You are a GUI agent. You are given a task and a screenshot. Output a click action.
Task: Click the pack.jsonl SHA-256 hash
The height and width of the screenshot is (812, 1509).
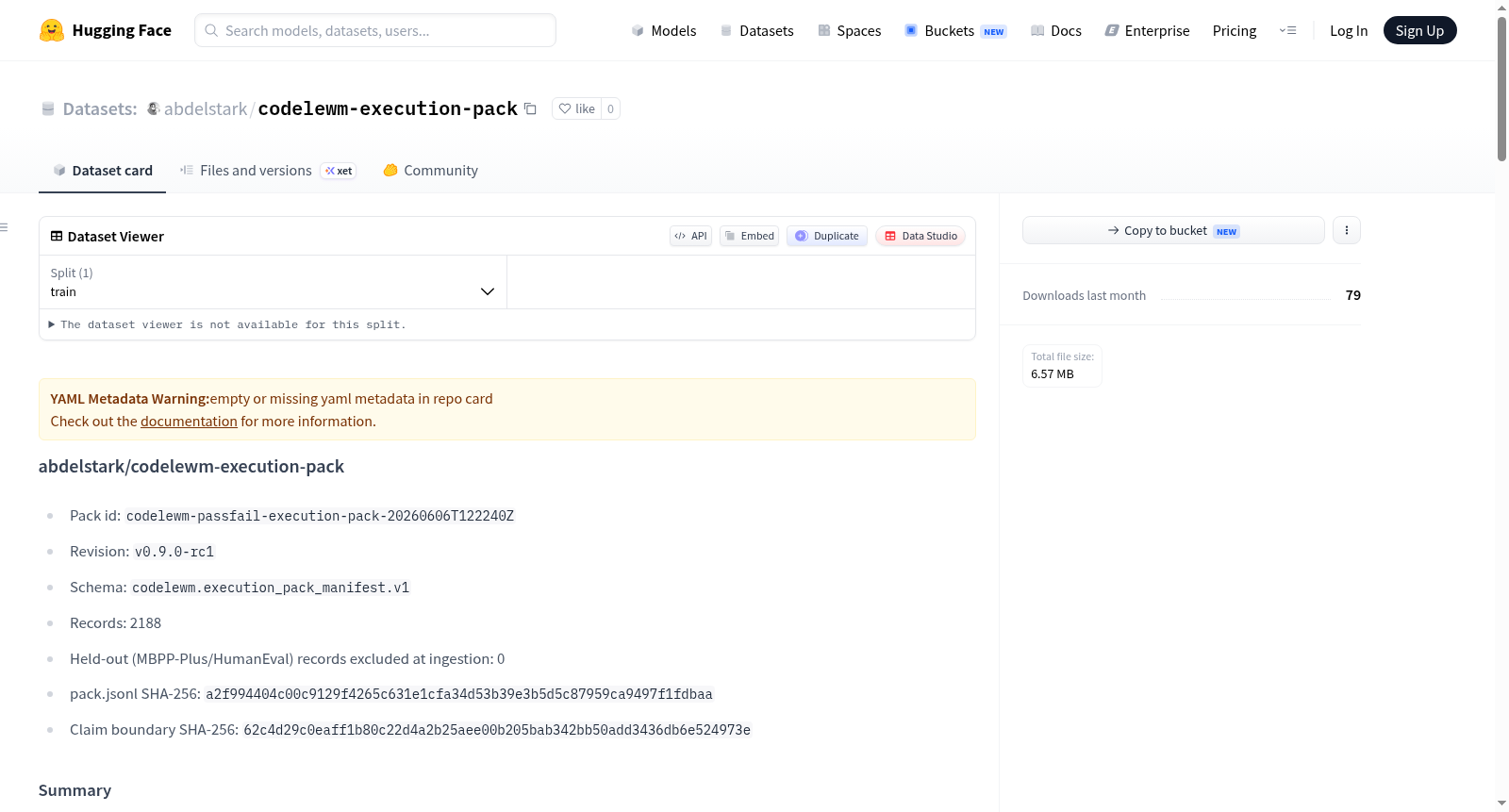click(459, 694)
